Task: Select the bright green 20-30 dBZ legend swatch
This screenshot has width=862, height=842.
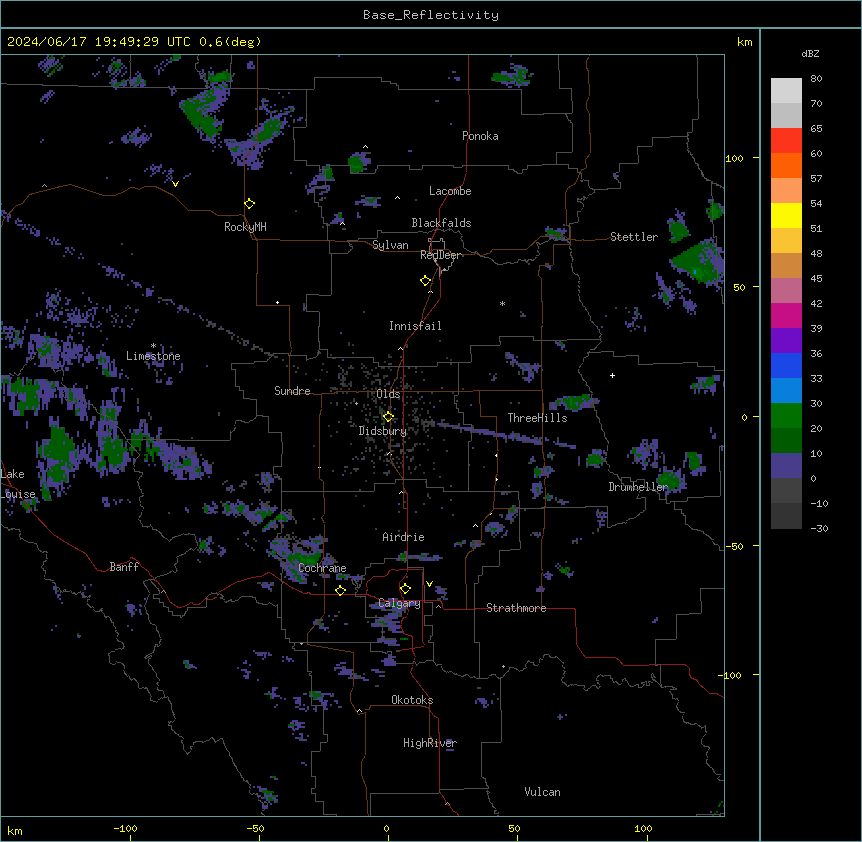Action: point(786,416)
